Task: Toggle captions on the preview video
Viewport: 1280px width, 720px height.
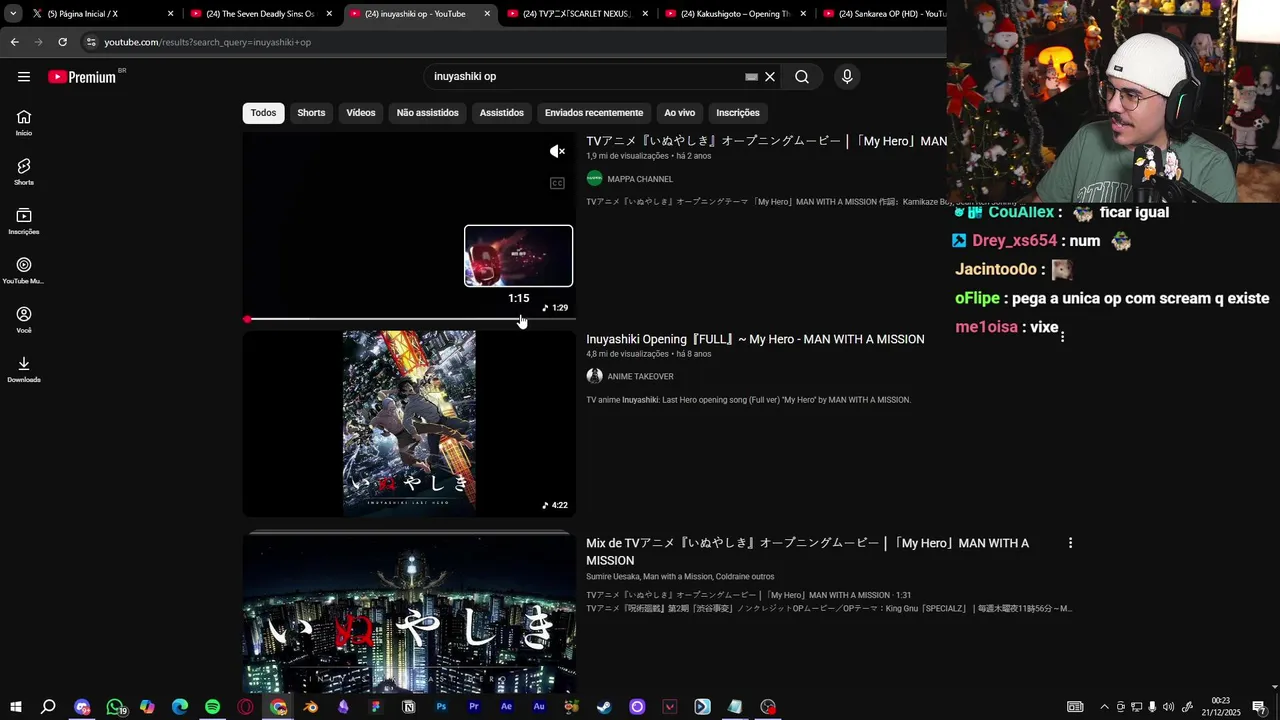Action: click(x=558, y=183)
